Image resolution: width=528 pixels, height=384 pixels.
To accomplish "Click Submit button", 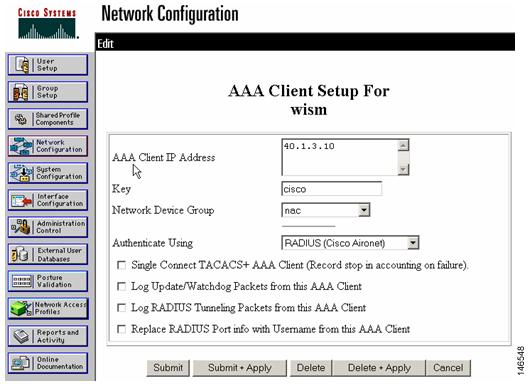I will (168, 368).
